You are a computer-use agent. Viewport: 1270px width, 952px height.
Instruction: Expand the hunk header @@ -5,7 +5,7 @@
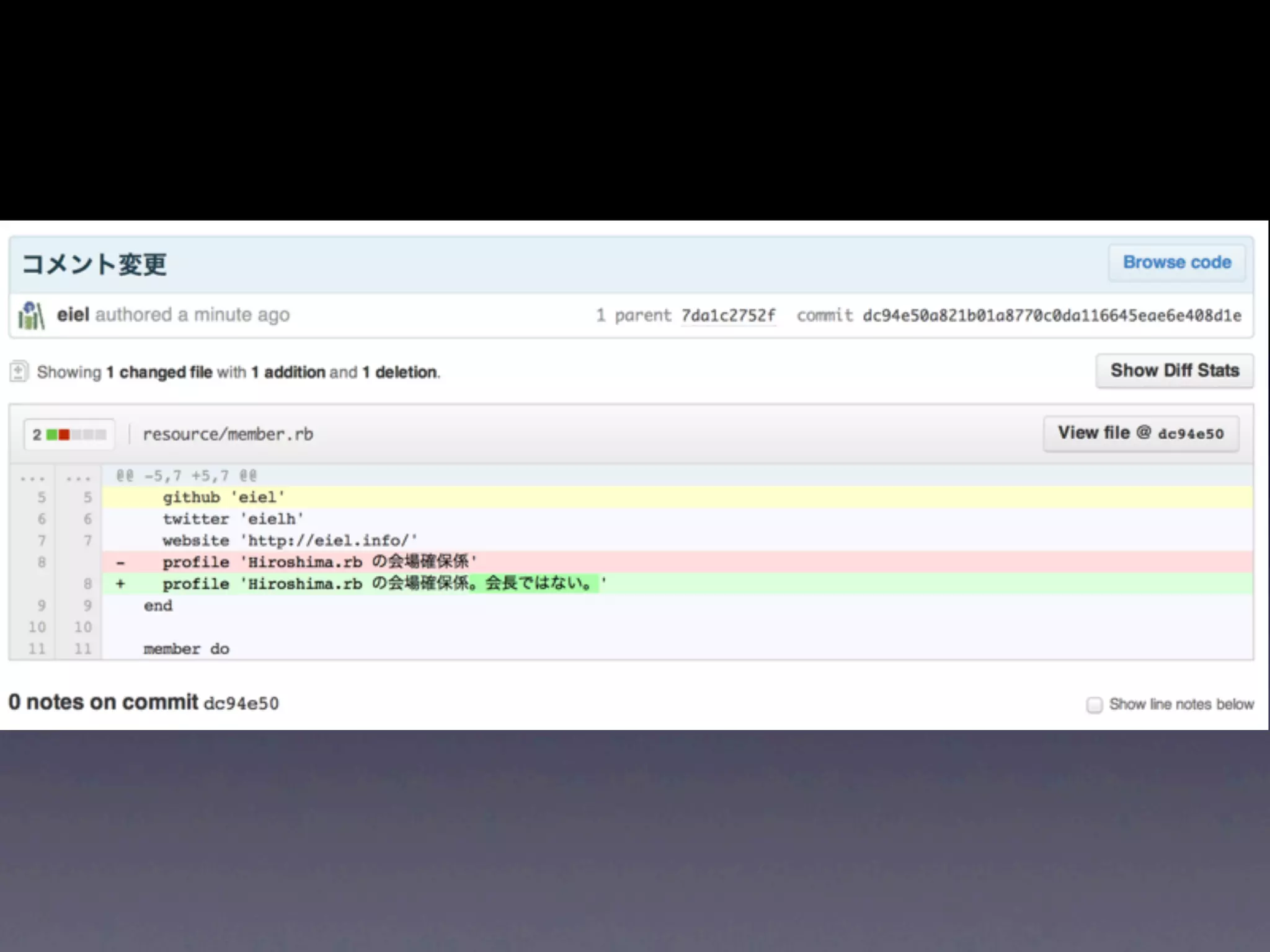coord(187,476)
